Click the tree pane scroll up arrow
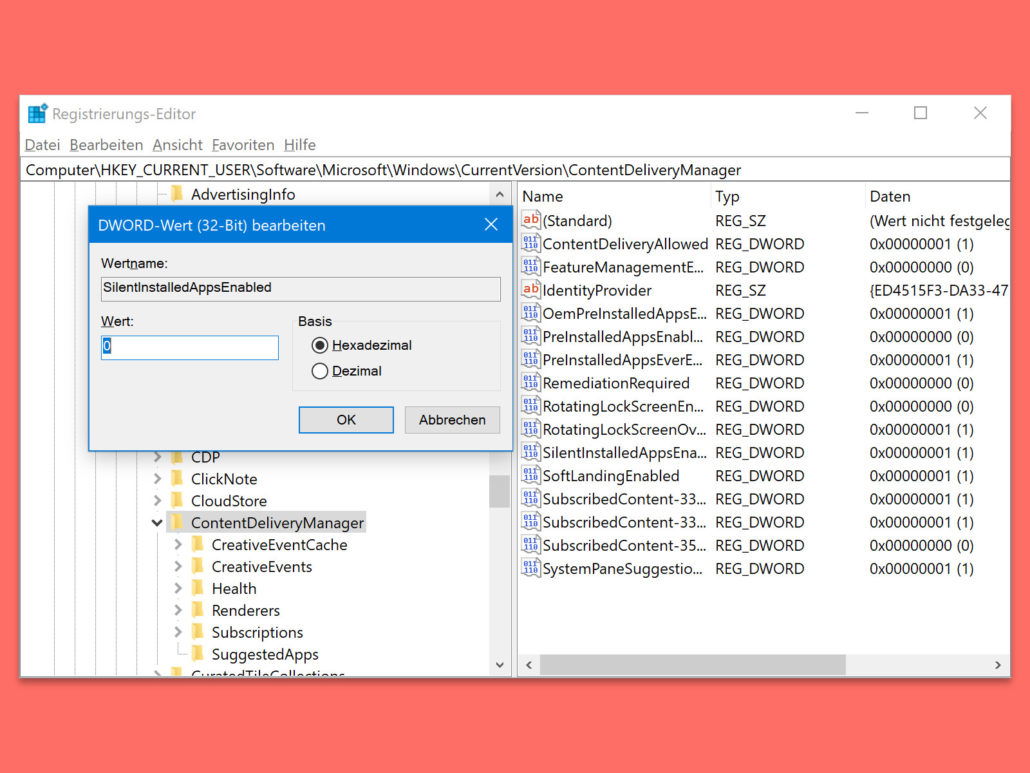Viewport: 1030px width, 773px height. pos(500,195)
